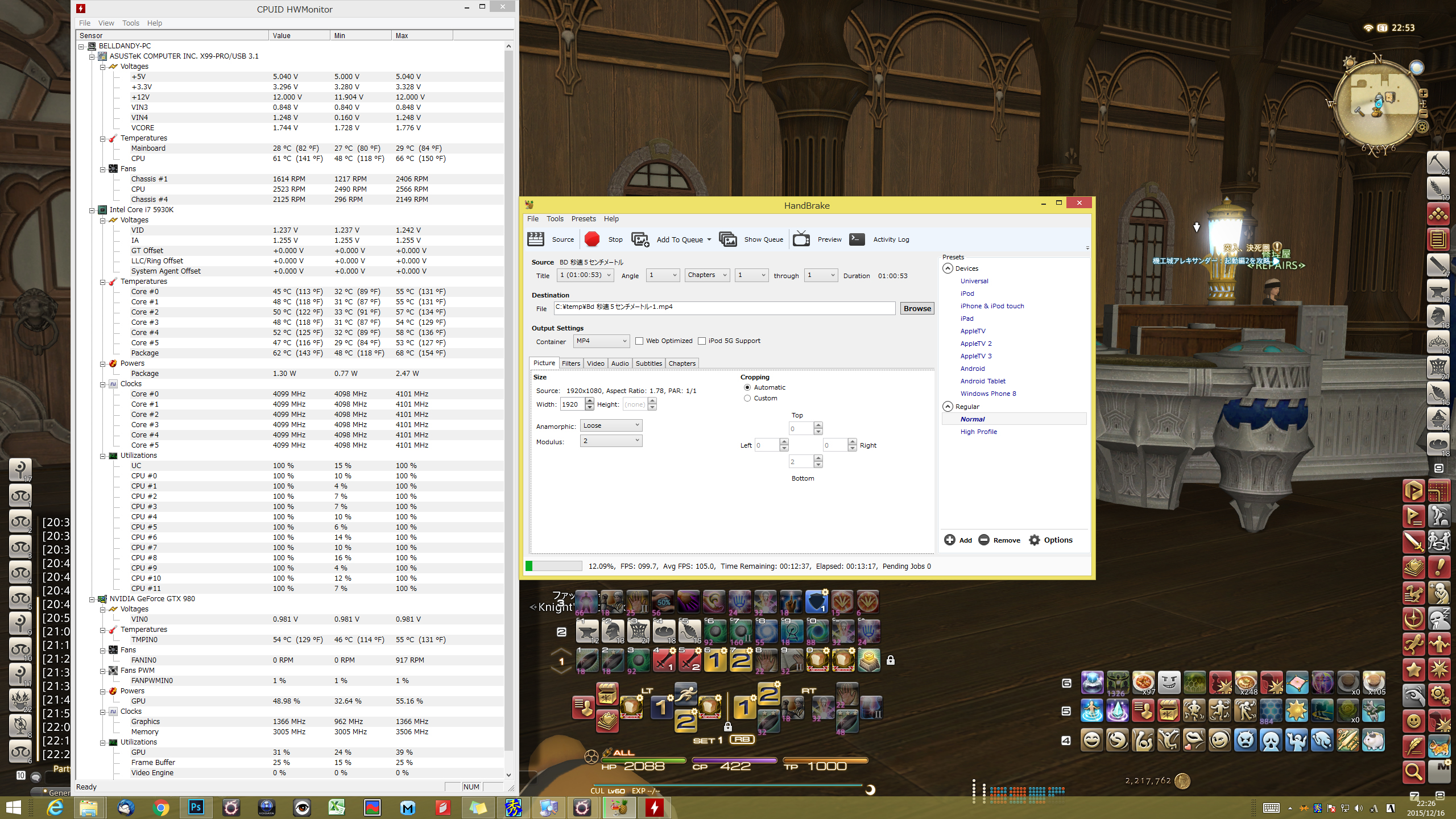This screenshot has width=1456, height=819.
Task: Open the Anamorphic Loose dropdown
Action: pos(611,425)
